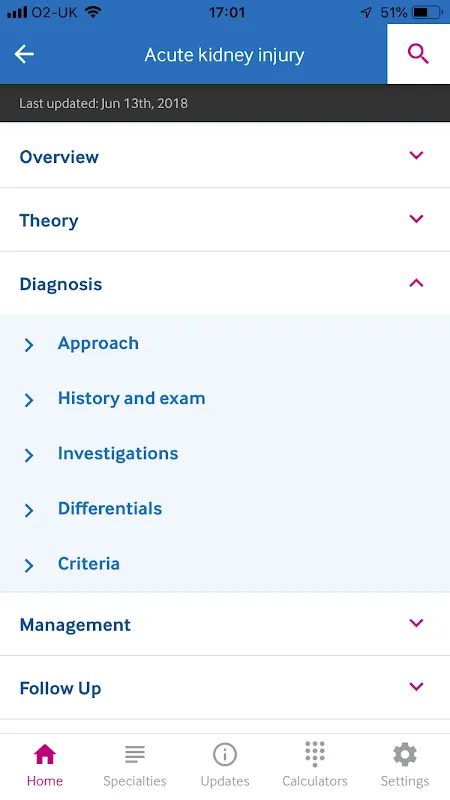Expand the Theory section chevron
The image size is (450, 800).
pos(416,219)
